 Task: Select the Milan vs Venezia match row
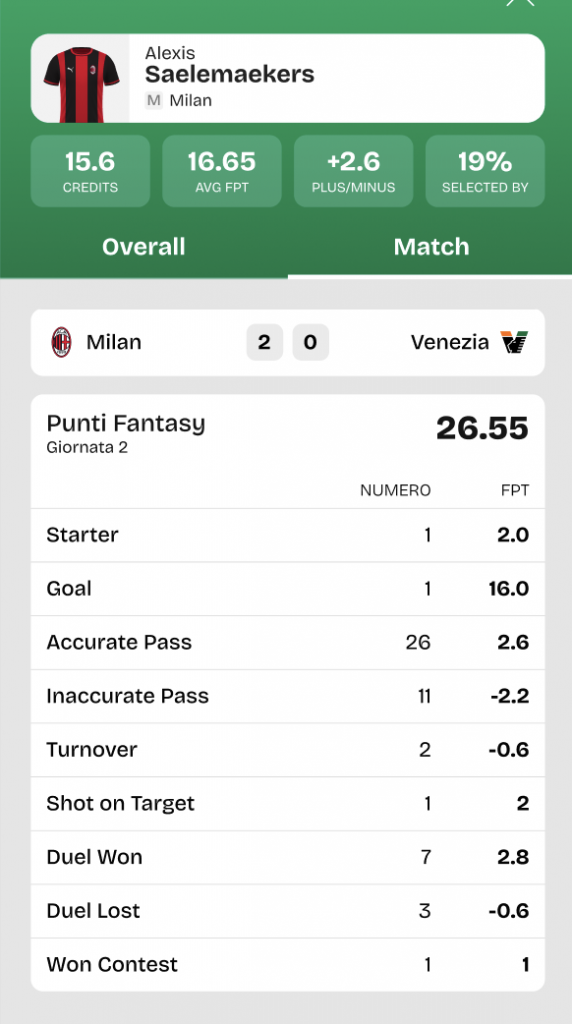pos(288,342)
